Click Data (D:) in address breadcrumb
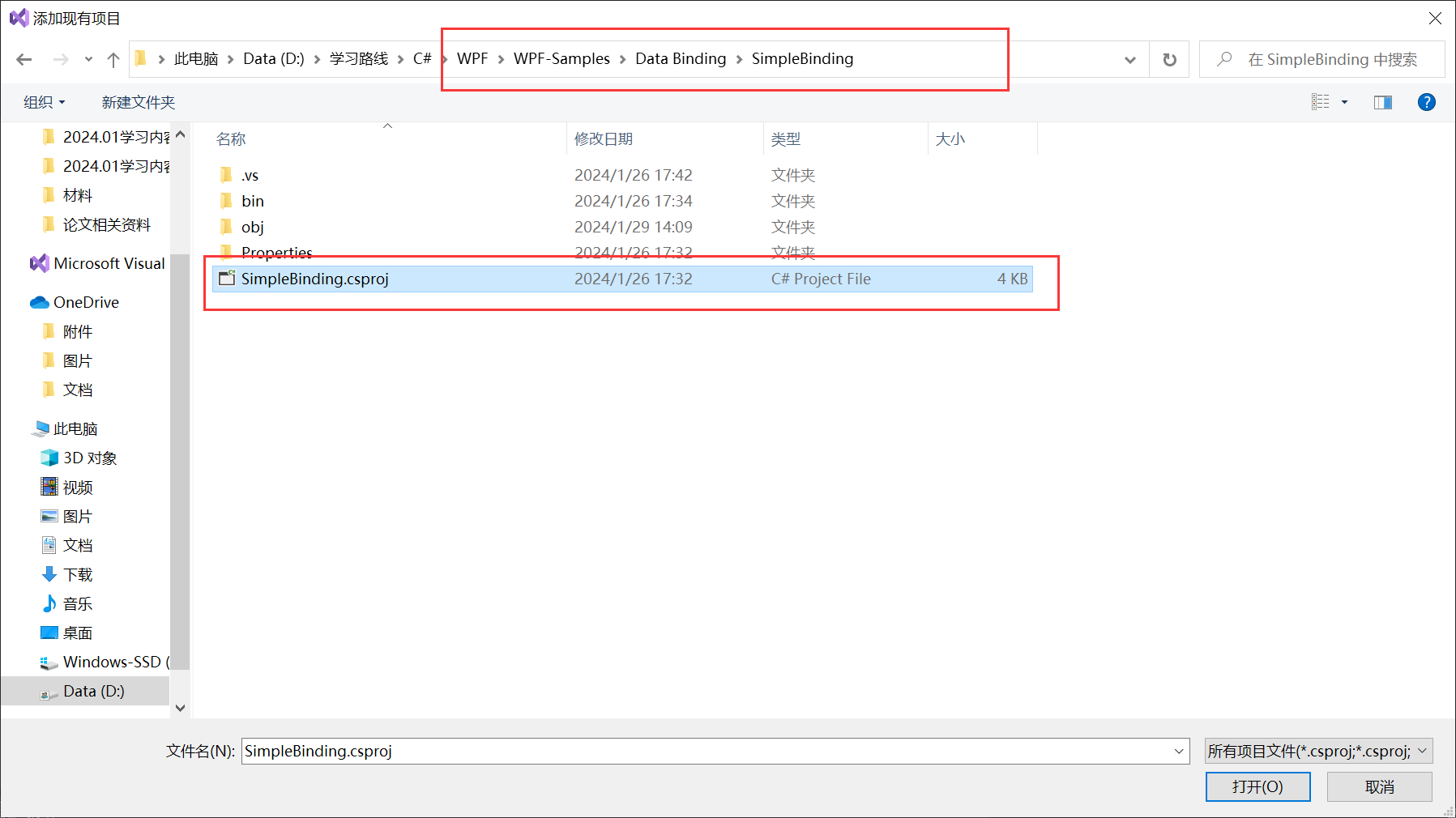This screenshot has height=818, width=1456. point(274,58)
